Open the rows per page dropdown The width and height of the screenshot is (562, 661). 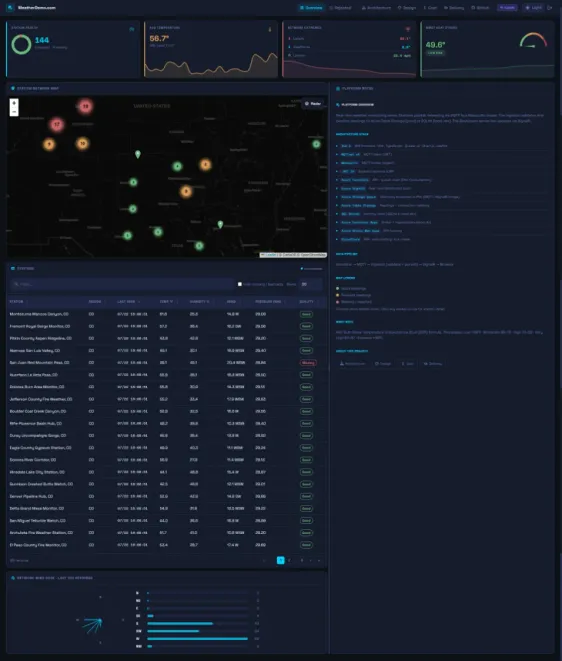pos(311,284)
